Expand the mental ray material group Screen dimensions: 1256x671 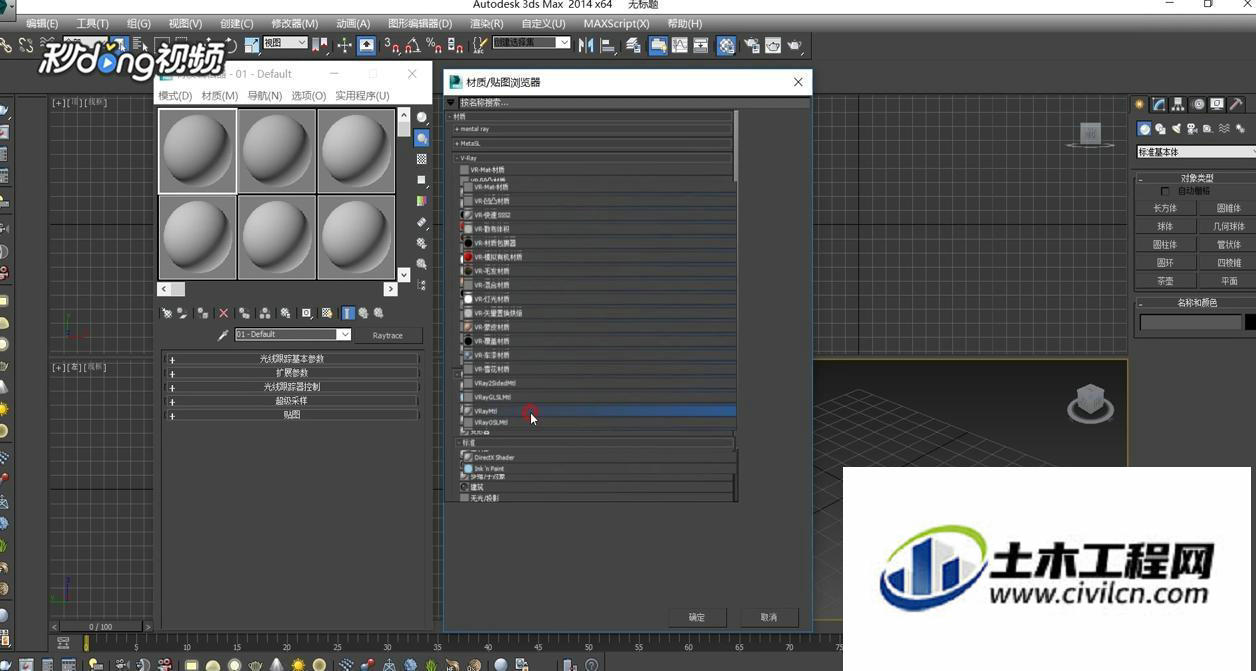[594, 129]
